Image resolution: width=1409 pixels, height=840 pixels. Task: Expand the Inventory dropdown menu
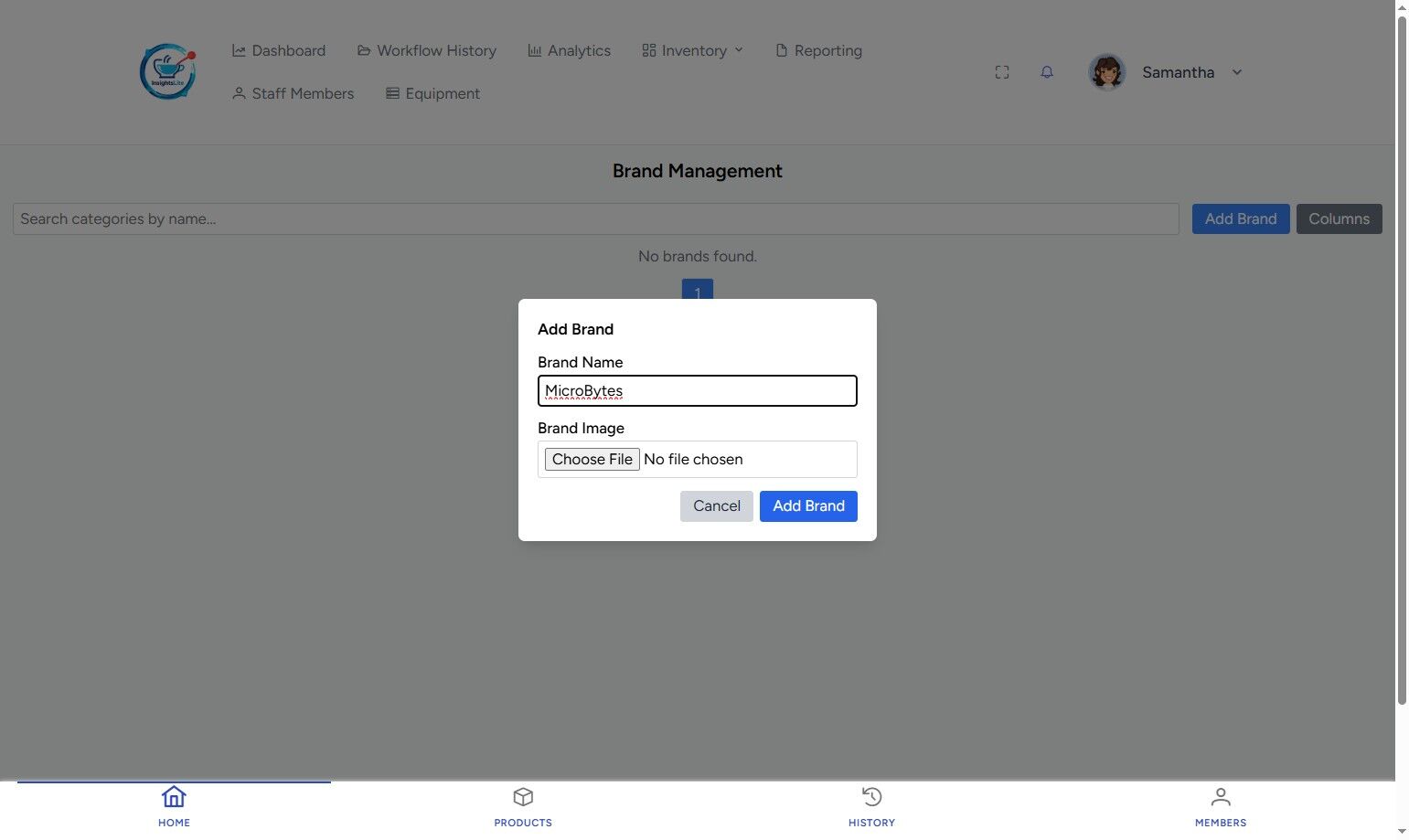[x=693, y=50]
